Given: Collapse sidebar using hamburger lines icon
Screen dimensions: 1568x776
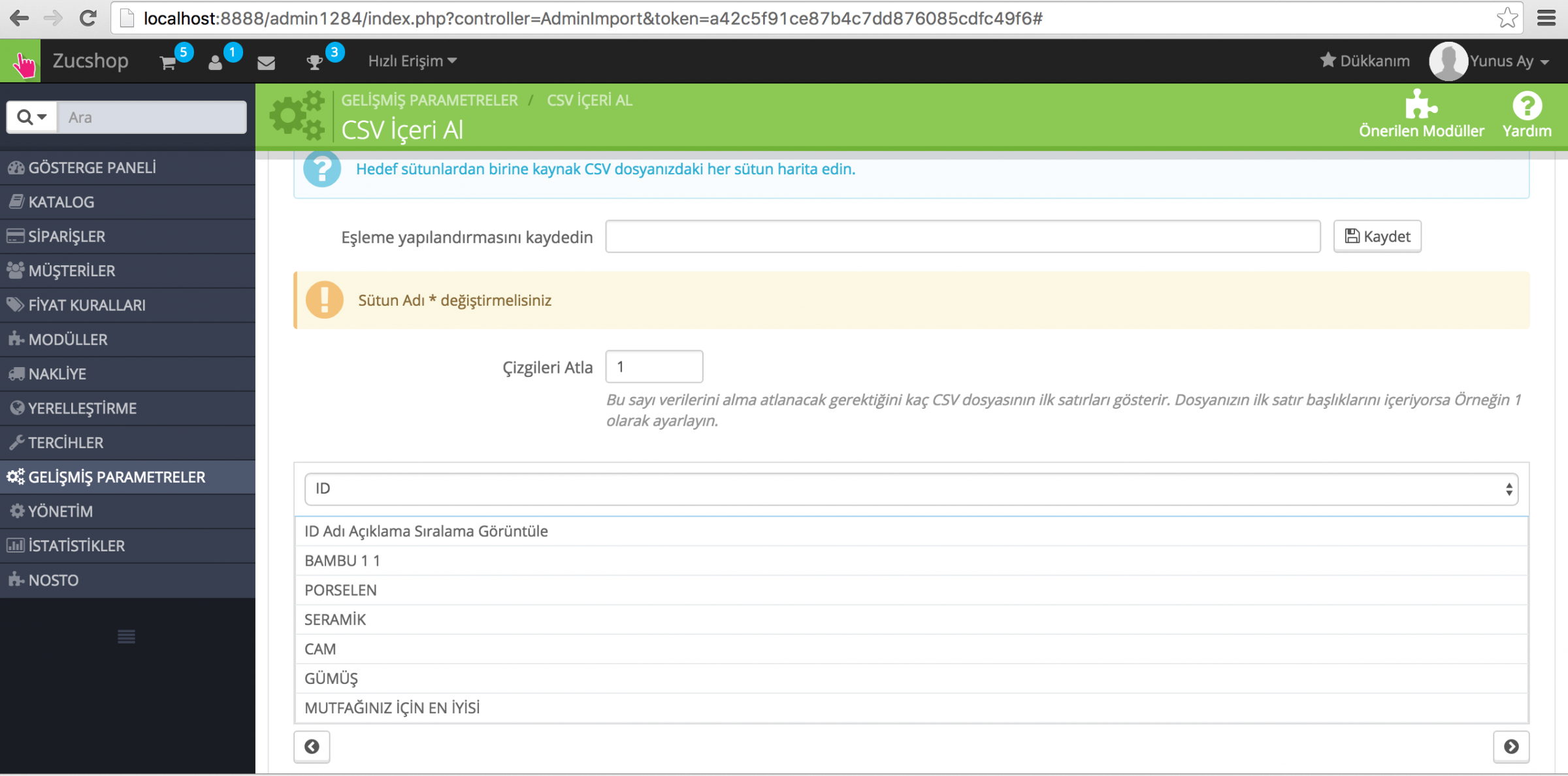Looking at the screenshot, I should (126, 636).
